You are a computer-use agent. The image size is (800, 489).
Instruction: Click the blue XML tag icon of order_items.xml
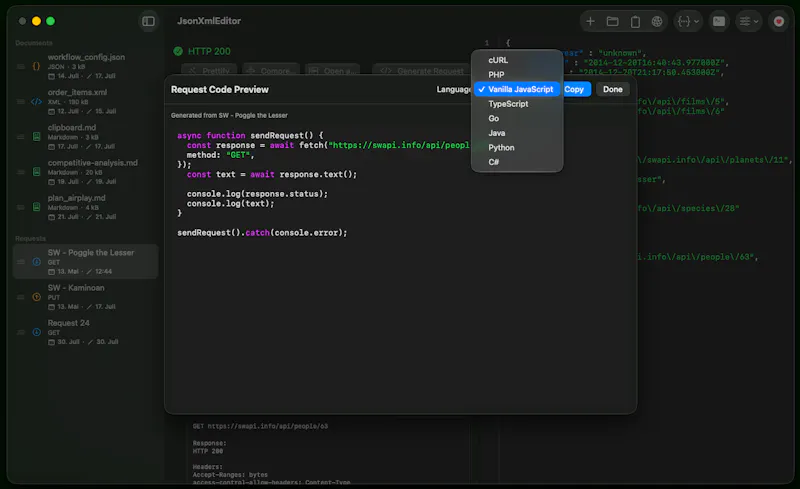[36, 102]
